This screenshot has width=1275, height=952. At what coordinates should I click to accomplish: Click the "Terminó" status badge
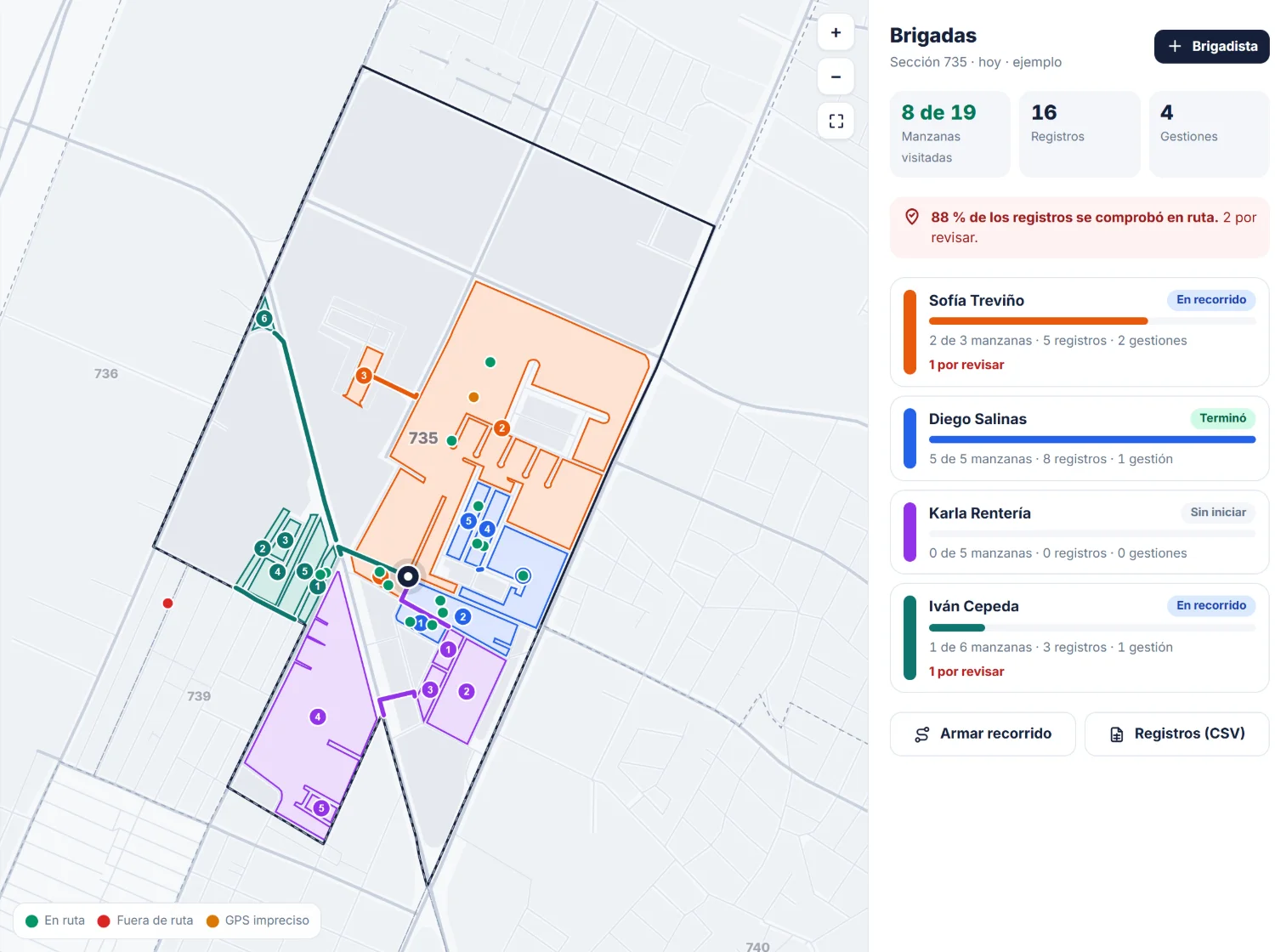tap(1223, 418)
